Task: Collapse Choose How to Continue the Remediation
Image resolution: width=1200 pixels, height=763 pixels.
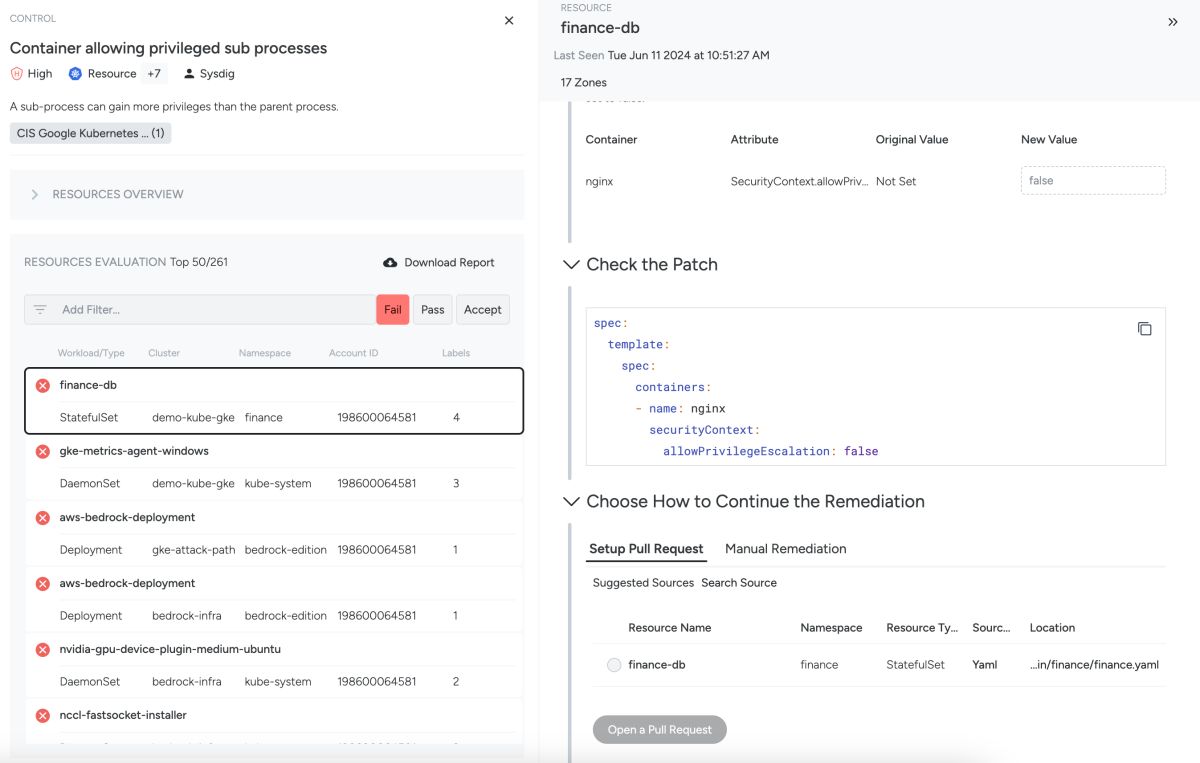Action: click(571, 502)
